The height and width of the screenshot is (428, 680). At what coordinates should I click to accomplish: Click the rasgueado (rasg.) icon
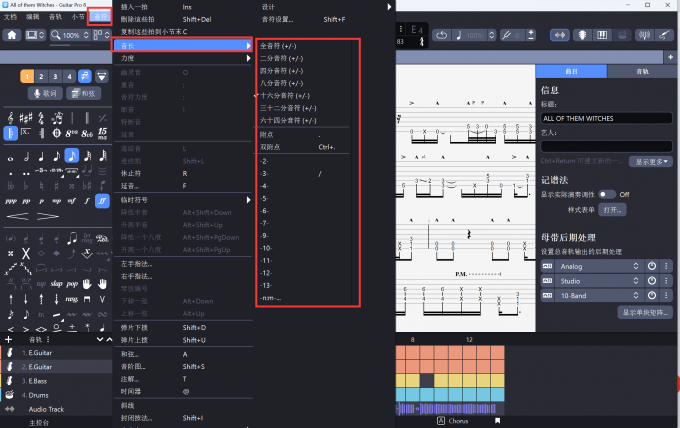[x=72, y=299]
